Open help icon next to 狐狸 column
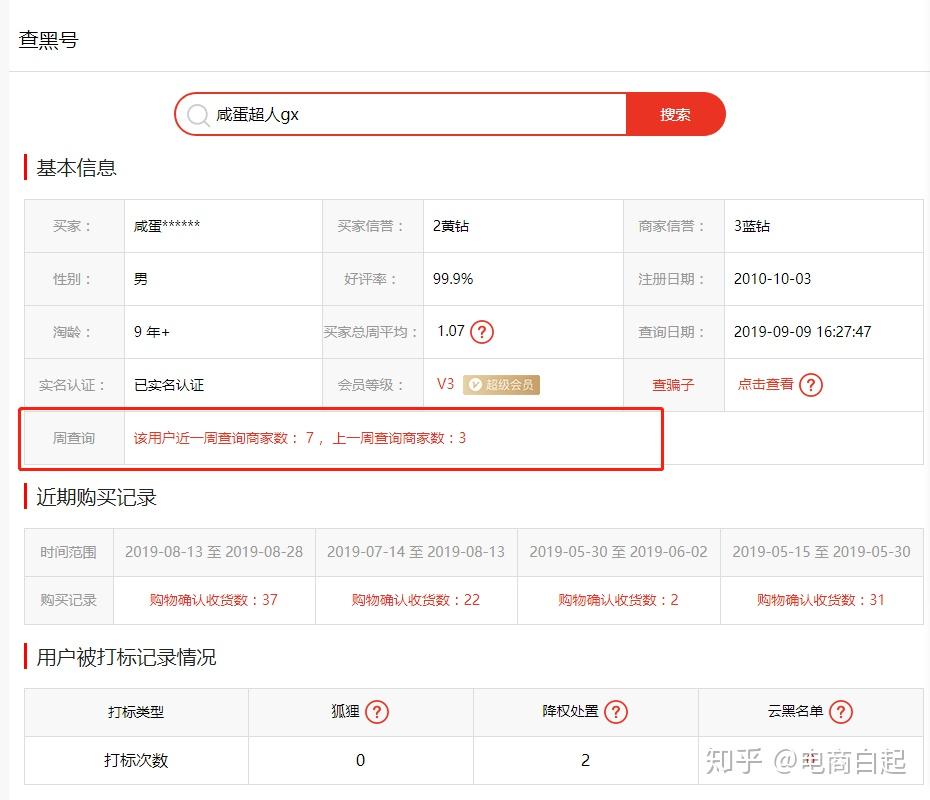The width and height of the screenshot is (930, 800). point(376,712)
